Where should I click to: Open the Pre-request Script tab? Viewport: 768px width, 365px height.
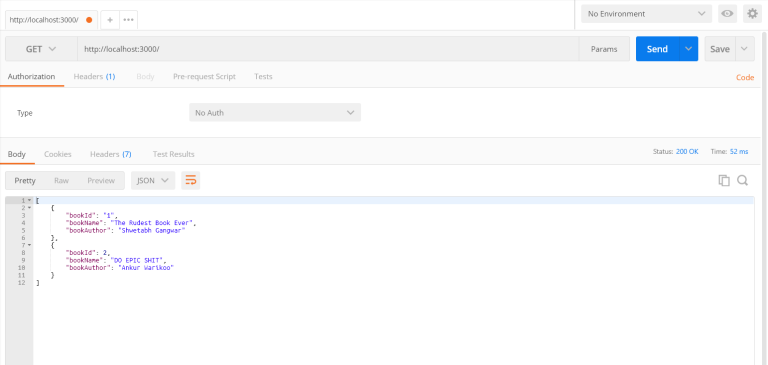(x=204, y=76)
